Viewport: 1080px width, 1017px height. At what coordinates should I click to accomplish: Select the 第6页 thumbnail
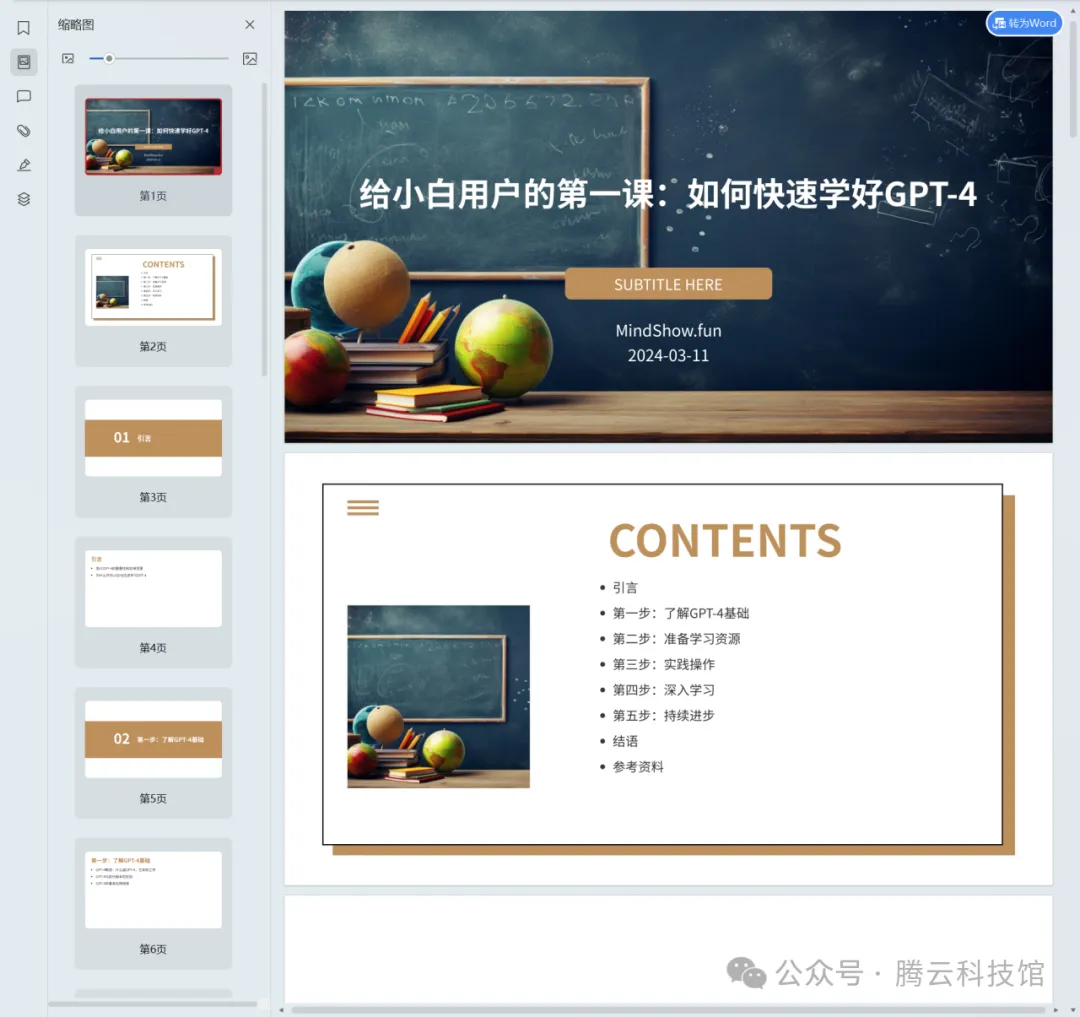tap(152, 889)
